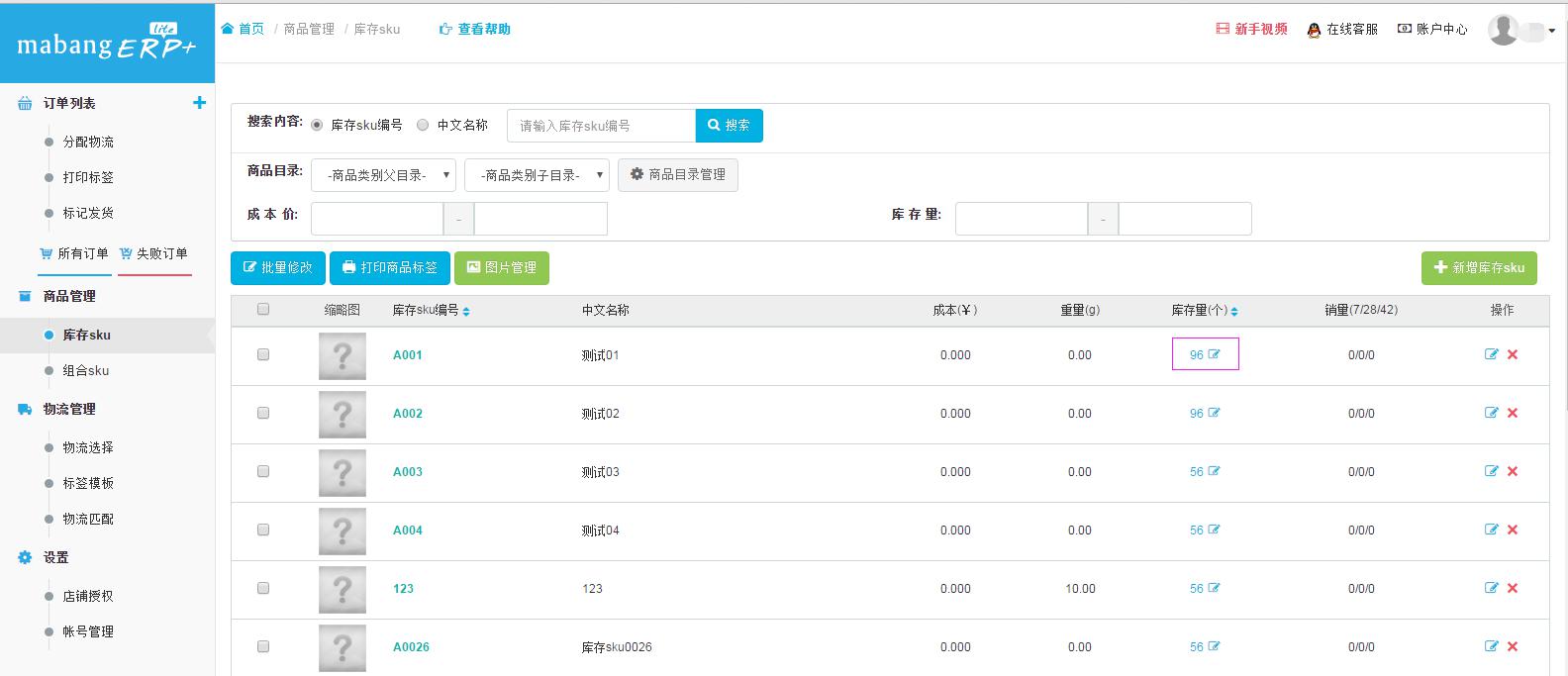Click the edit icon in the 123 operation column
This screenshot has height=676, width=1568.
click(x=1492, y=588)
